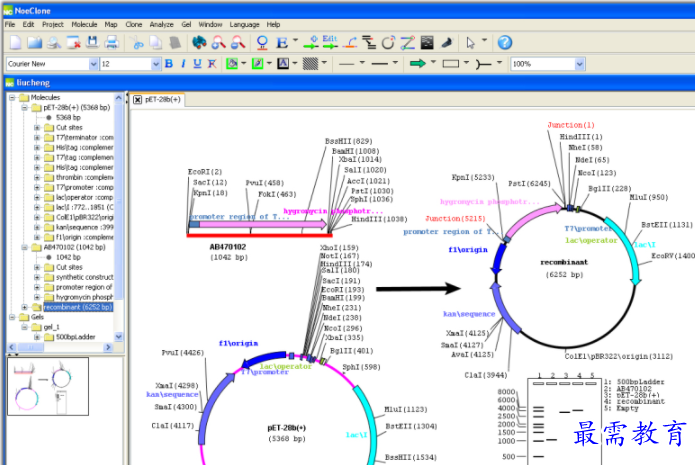Click the close-window red X toolbar icon
The height and width of the screenshot is (465, 695).
click(73, 43)
